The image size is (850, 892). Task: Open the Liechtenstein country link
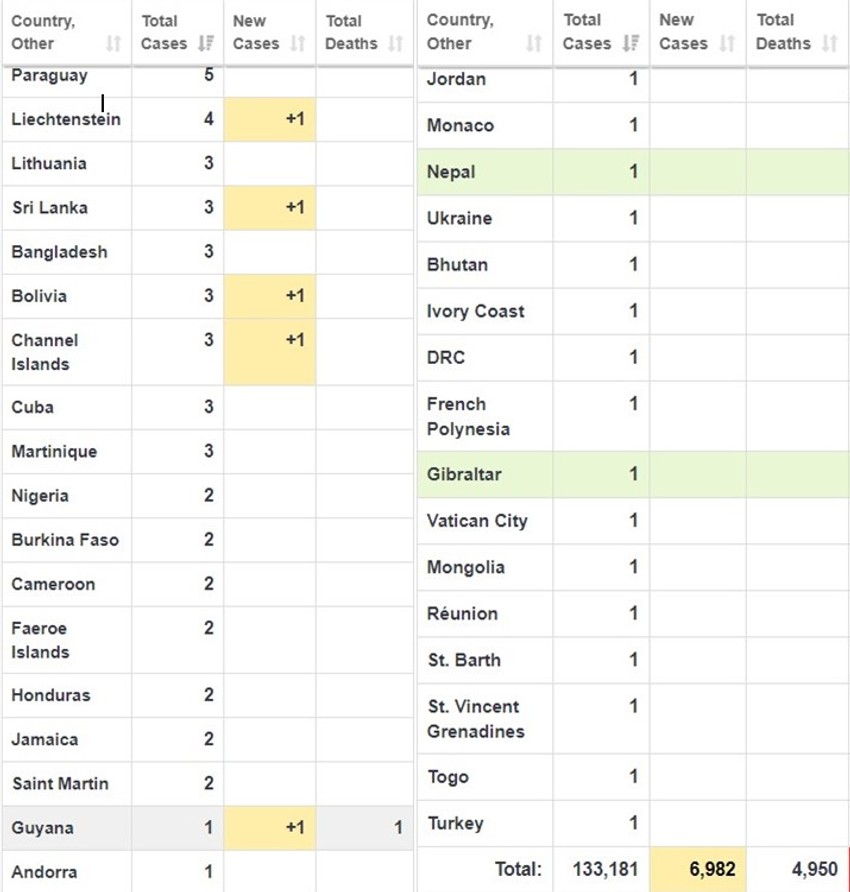[x=66, y=120]
